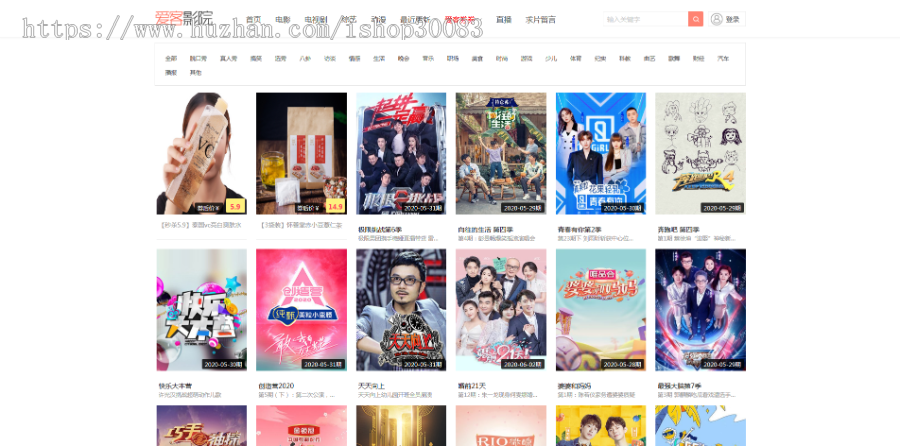Viewport: 900px width, 446px height.
Task: Click the 5.9 price tag
Action: point(235,206)
